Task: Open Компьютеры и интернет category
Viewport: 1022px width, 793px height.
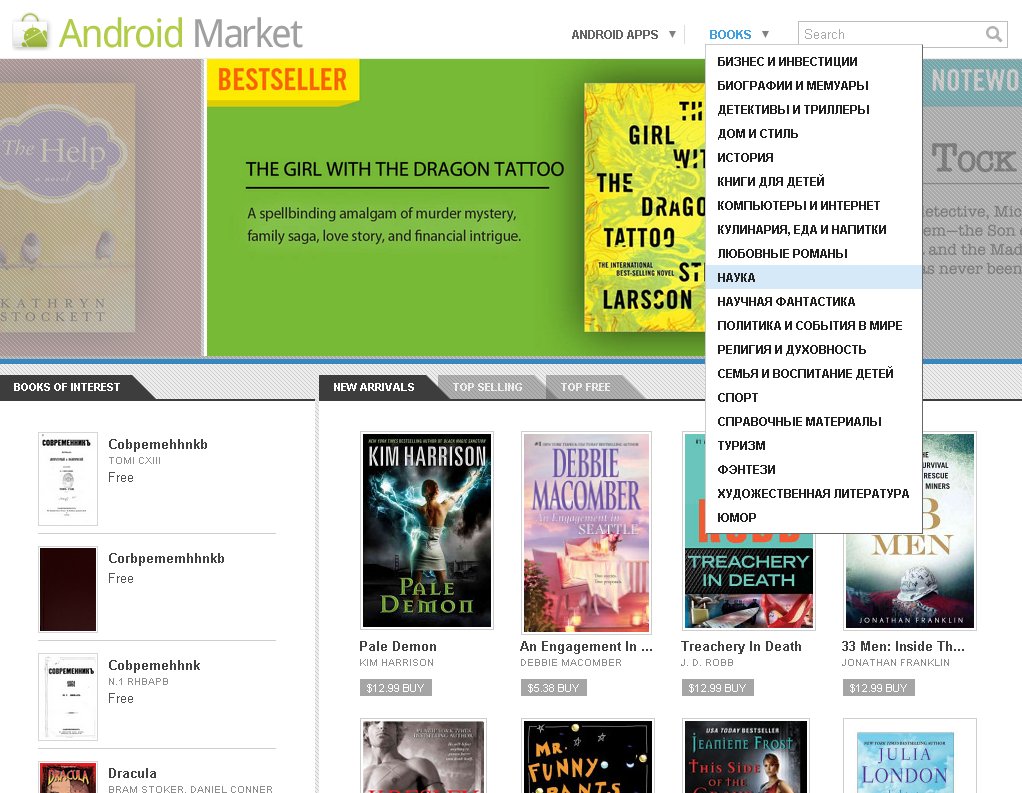Action: (x=813, y=205)
